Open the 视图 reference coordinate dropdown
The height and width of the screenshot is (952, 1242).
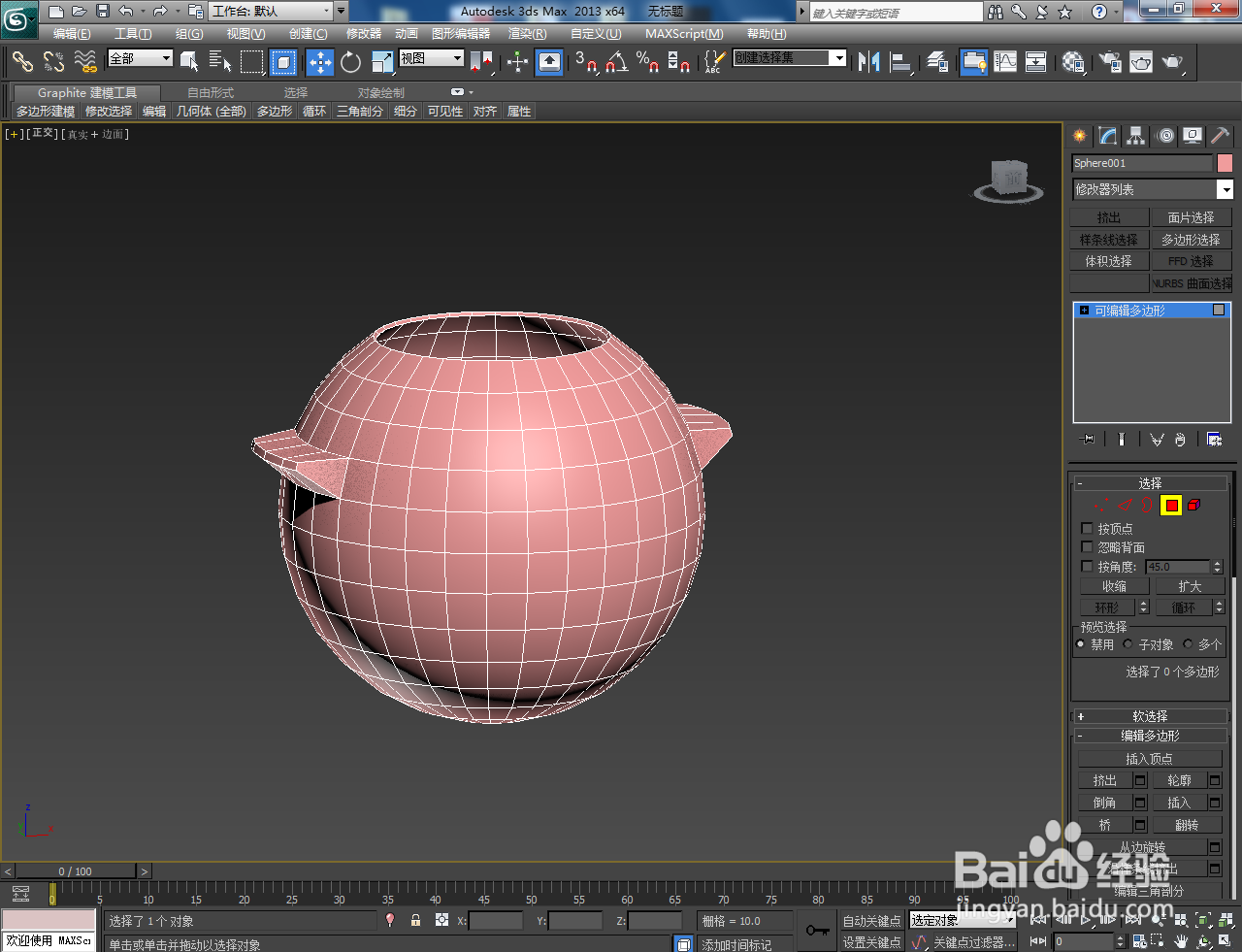(x=432, y=58)
